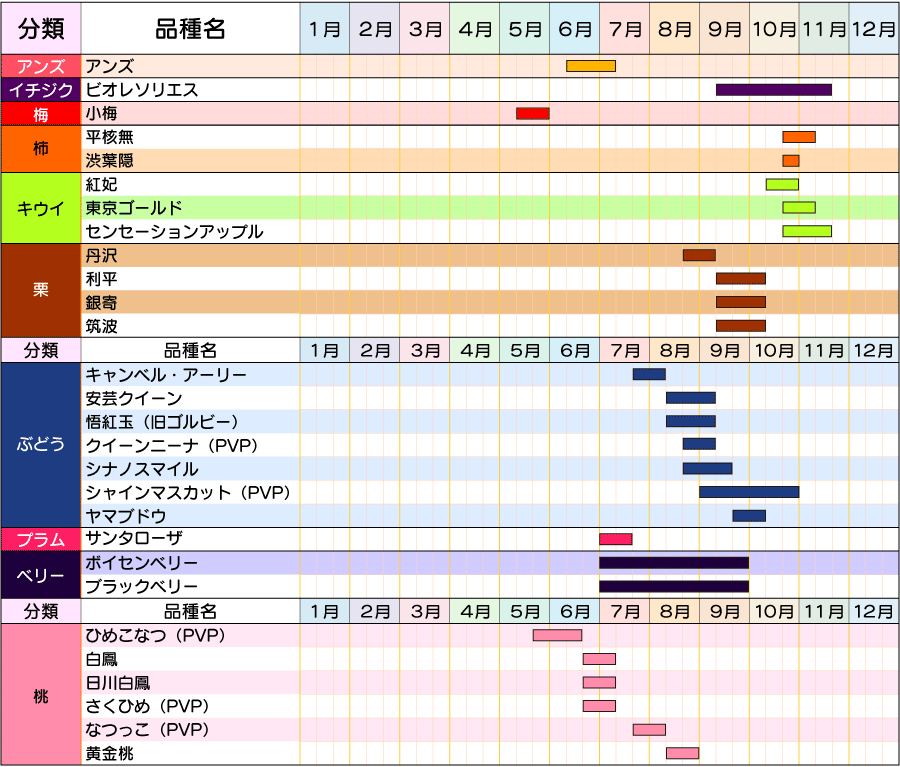The image size is (900, 767).
Task: Select the シャインマスカット harvest bar
Action: click(x=749, y=492)
